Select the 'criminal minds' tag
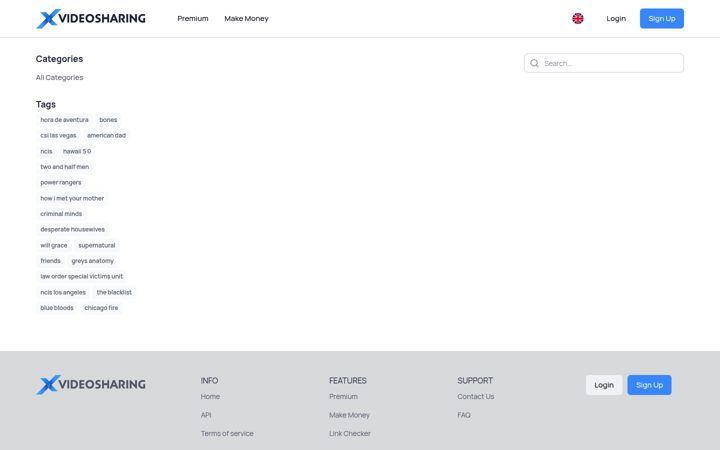Image resolution: width=720 pixels, height=450 pixels. (x=61, y=214)
